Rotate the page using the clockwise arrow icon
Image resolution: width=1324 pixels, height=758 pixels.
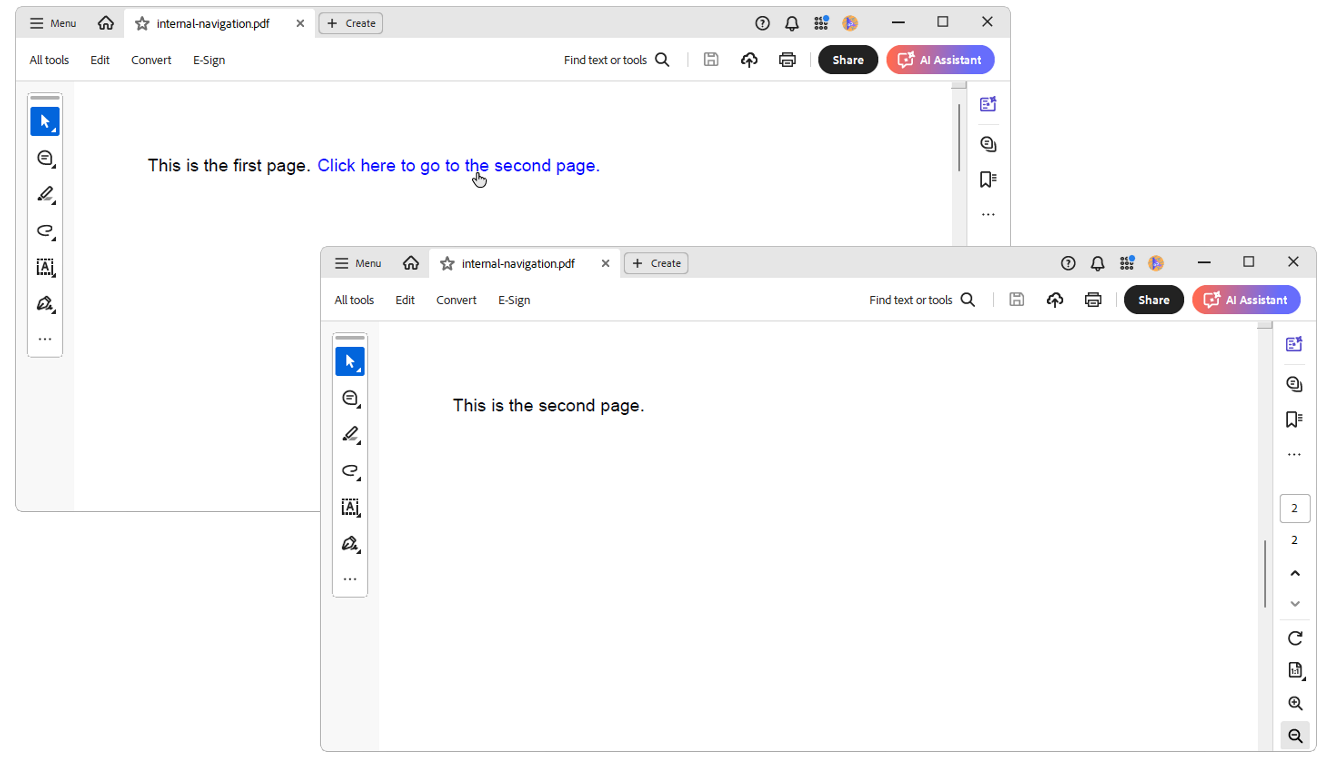[1295, 638]
